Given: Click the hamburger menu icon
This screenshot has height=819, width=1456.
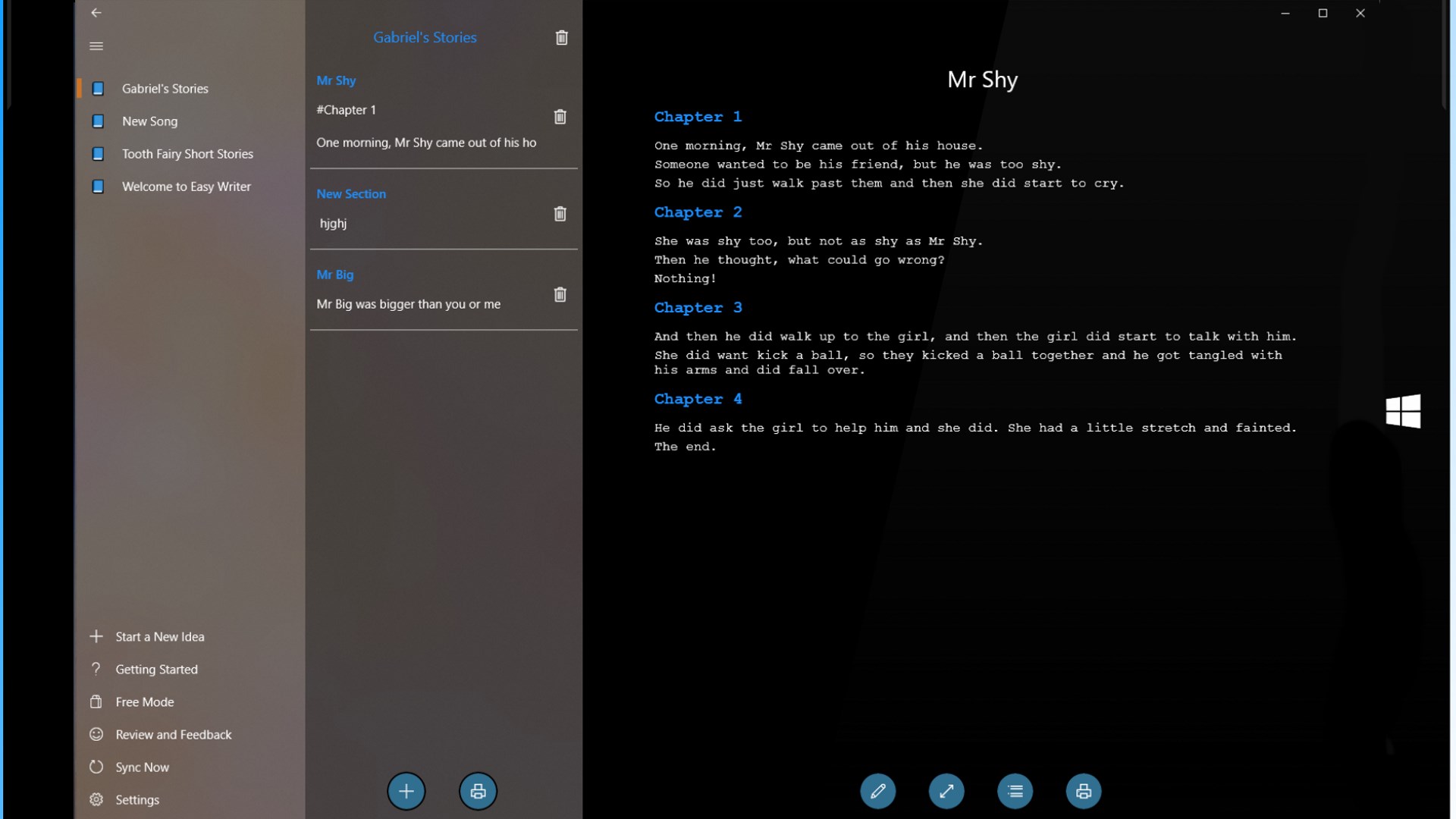Looking at the screenshot, I should 96,46.
